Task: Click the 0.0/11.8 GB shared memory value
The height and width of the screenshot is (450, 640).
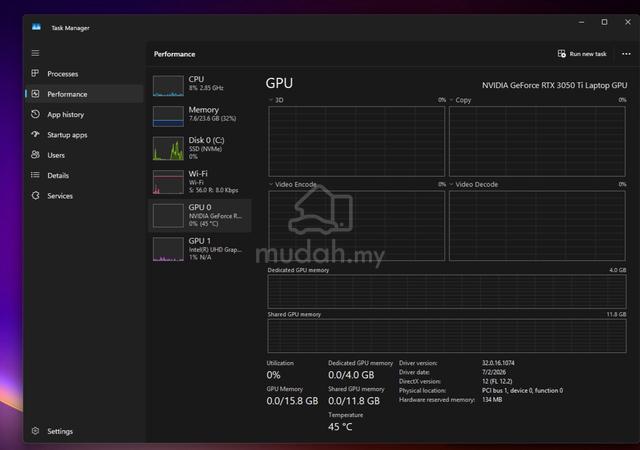Action: point(354,401)
